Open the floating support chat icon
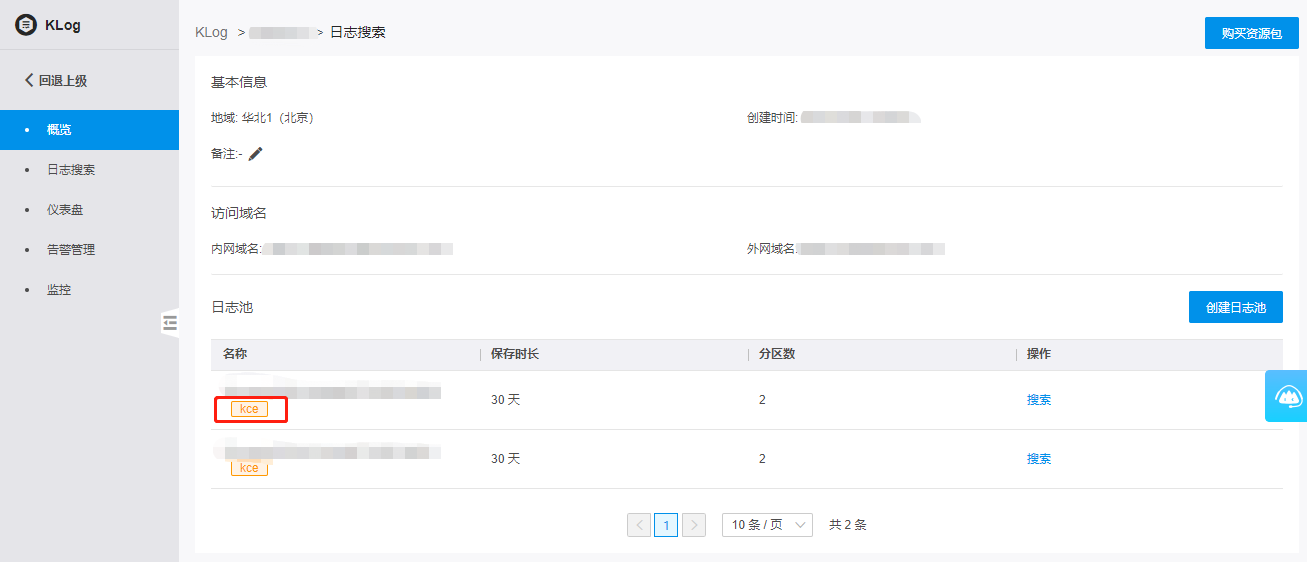 (1287, 396)
